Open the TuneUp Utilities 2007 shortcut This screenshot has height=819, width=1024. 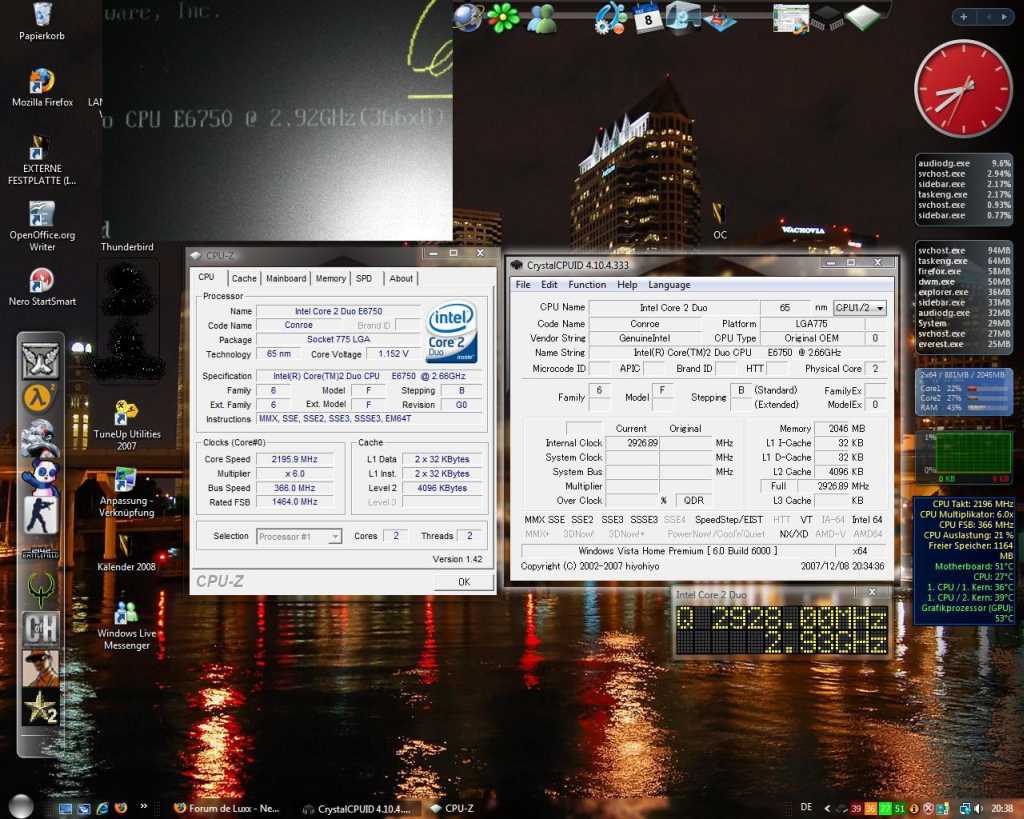pyautogui.click(x=127, y=425)
